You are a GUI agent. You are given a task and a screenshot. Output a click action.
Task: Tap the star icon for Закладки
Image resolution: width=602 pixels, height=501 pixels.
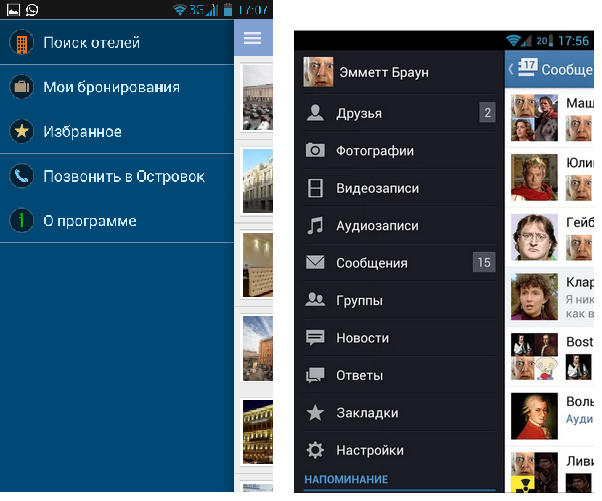pyautogui.click(x=315, y=413)
